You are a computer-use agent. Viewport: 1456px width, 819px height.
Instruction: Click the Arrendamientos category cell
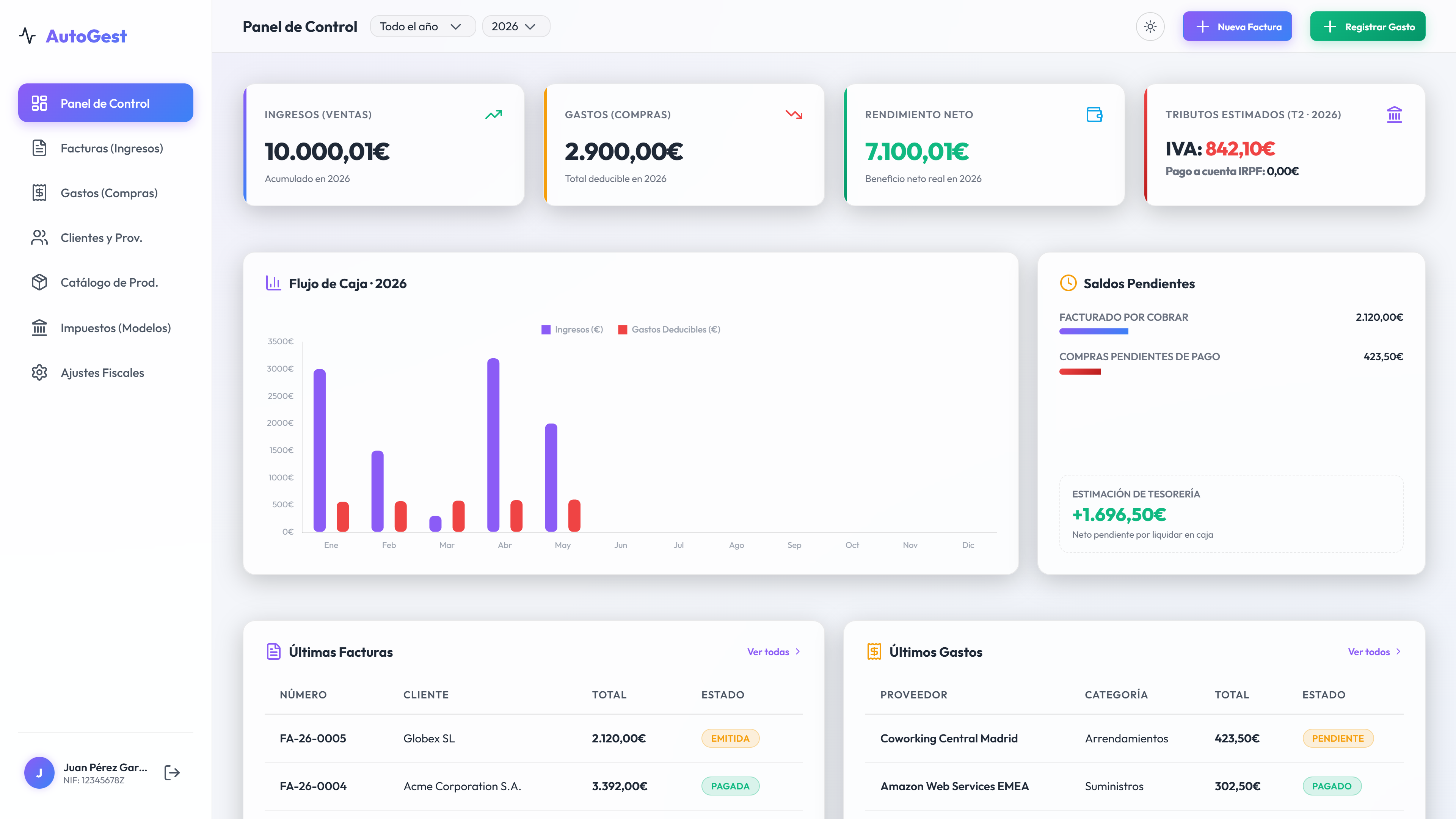point(1126,738)
